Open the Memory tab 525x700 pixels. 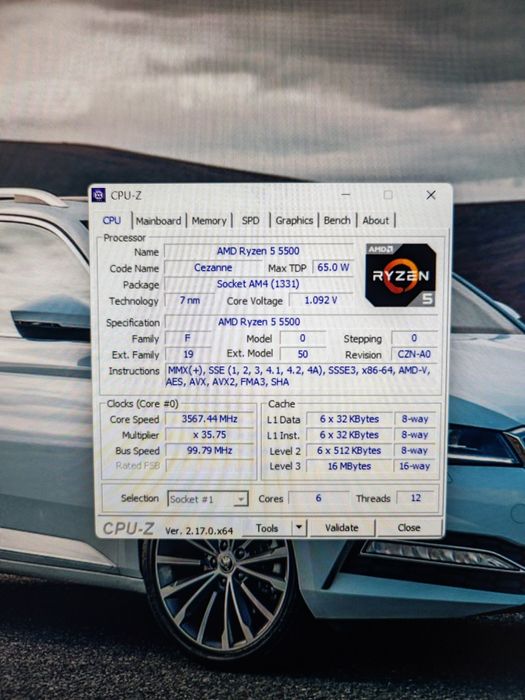209,221
